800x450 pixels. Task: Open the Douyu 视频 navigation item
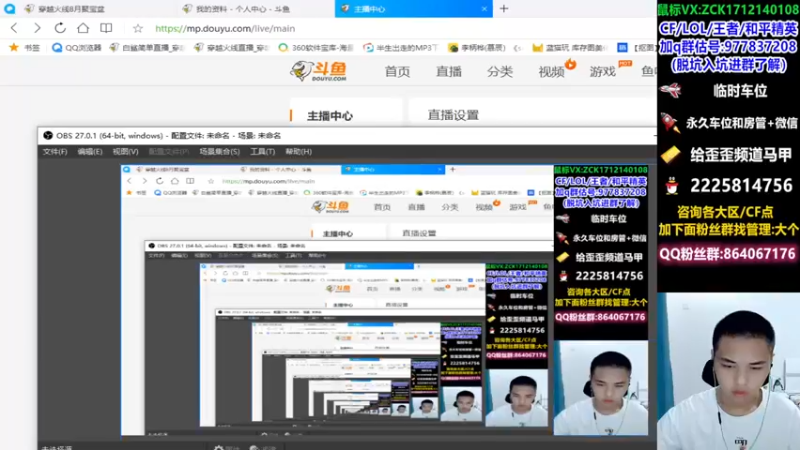point(552,71)
